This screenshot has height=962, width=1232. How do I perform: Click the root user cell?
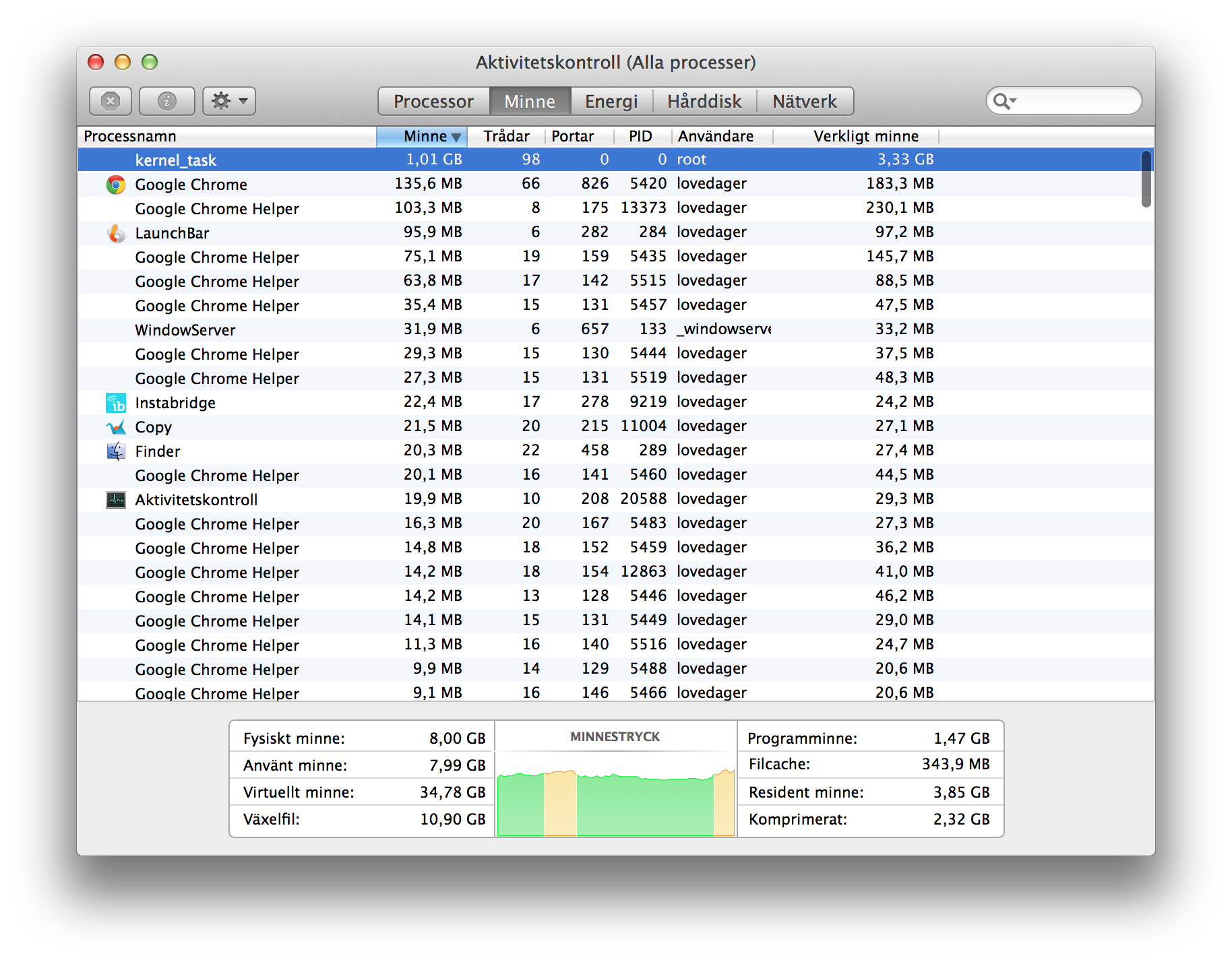point(691,160)
